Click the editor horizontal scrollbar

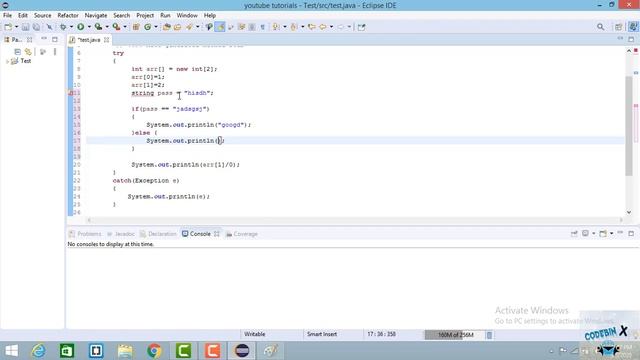coord(355,220)
